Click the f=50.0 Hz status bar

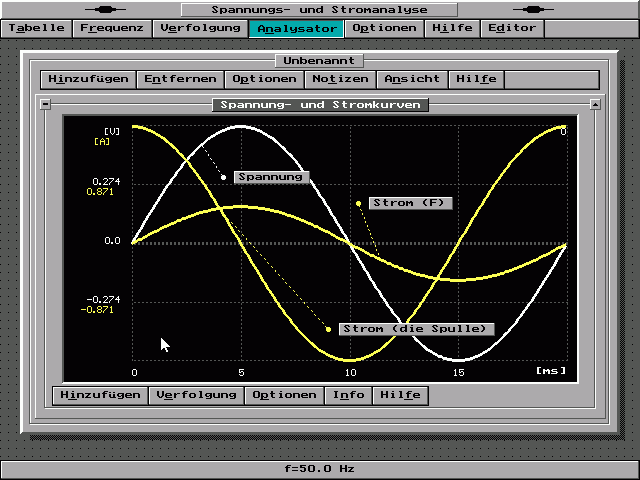pyautogui.click(x=320, y=468)
